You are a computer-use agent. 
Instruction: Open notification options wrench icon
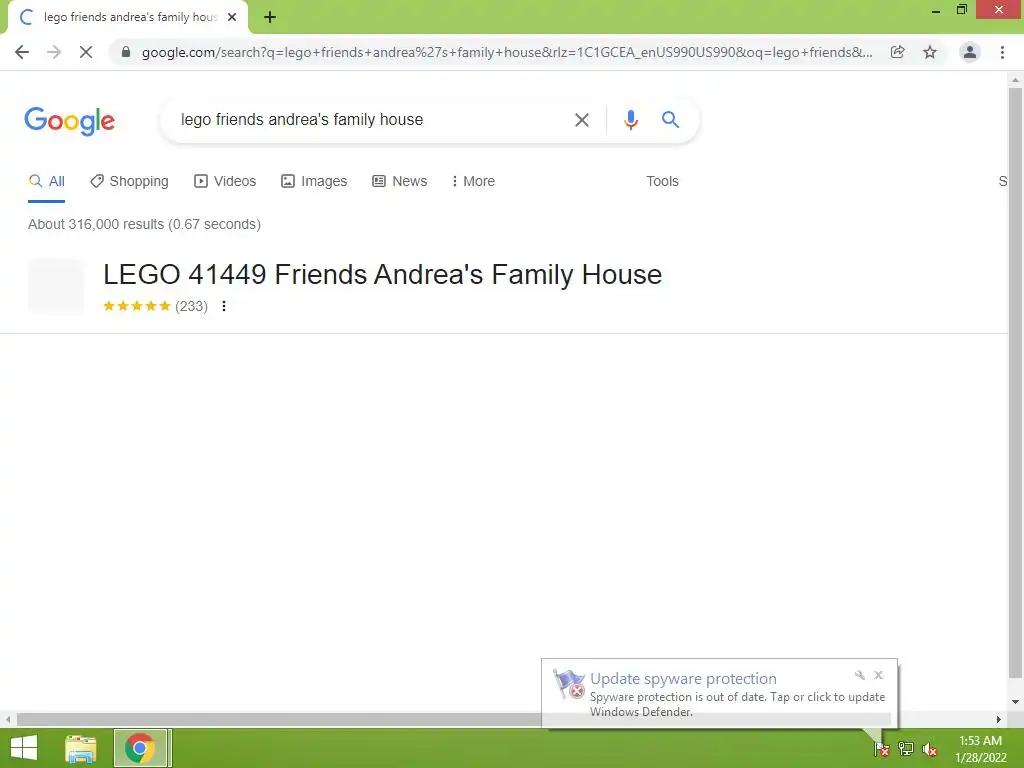click(x=859, y=675)
